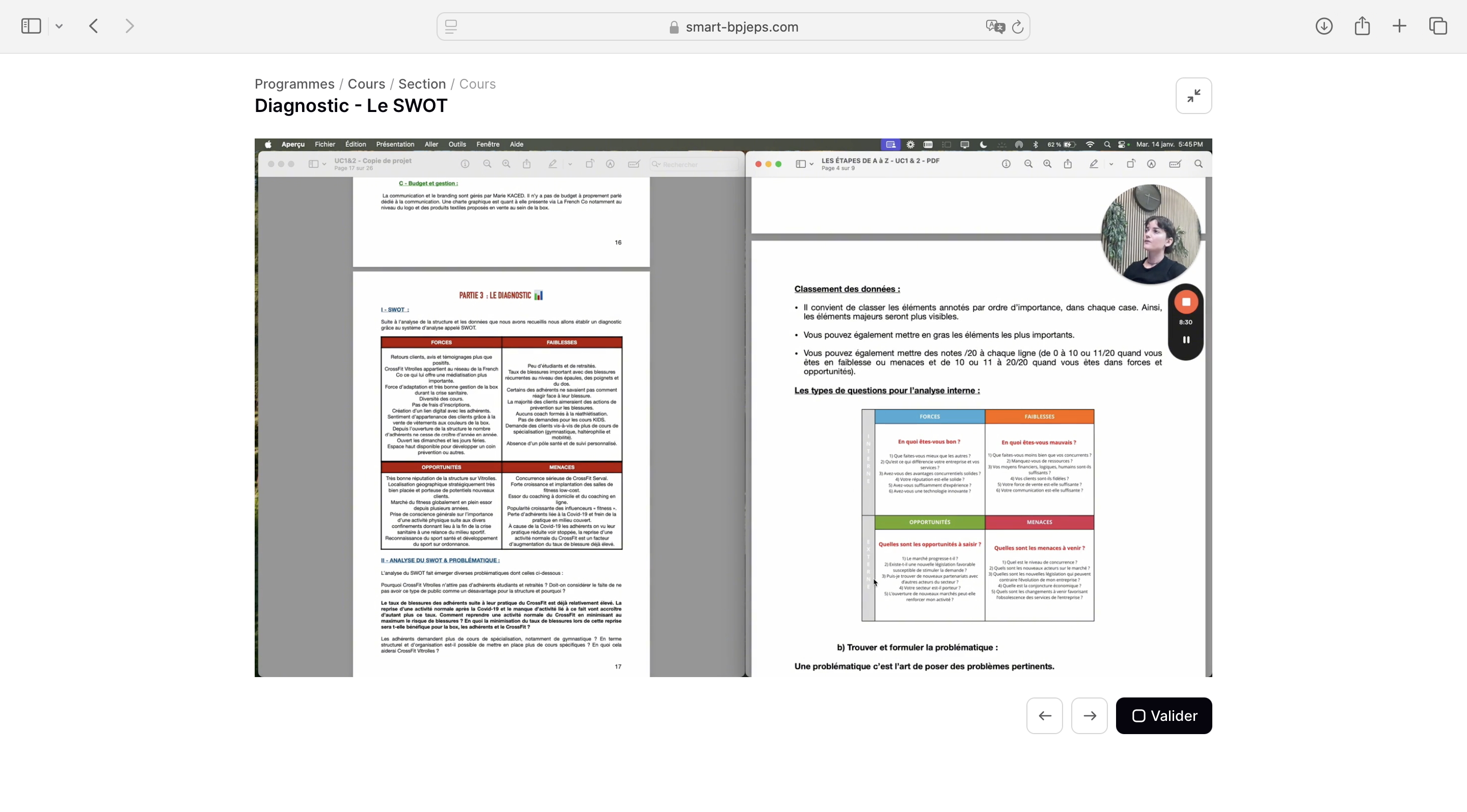Viewport: 1467px width, 812px height.
Task: Stop the recording with the red stop button
Action: [1186, 302]
